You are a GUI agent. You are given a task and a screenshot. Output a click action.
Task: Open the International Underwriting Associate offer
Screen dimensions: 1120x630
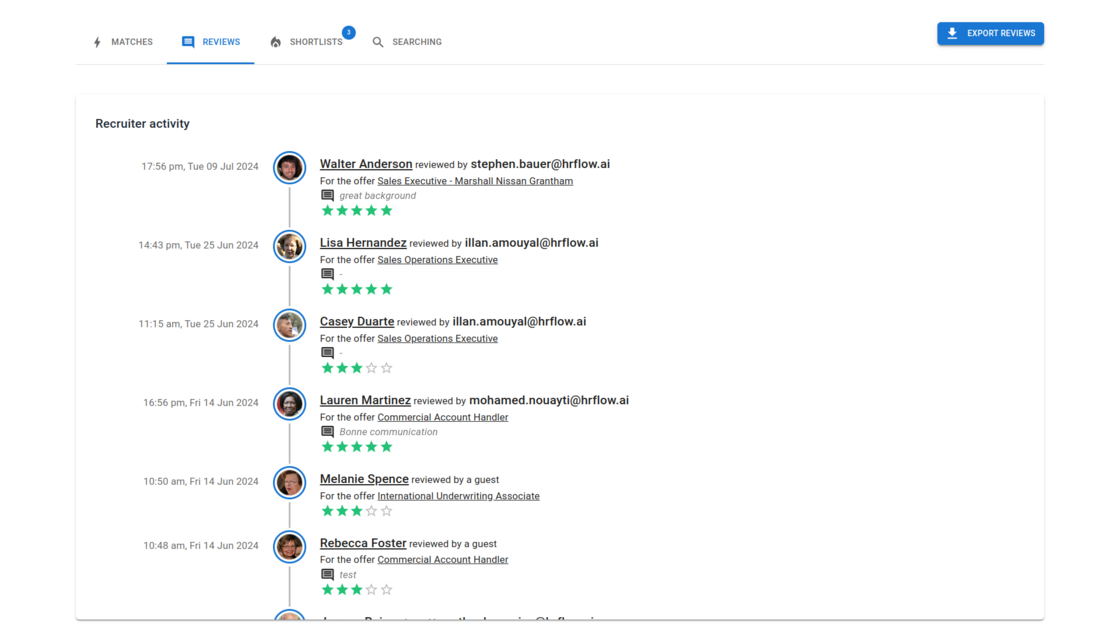click(458, 495)
